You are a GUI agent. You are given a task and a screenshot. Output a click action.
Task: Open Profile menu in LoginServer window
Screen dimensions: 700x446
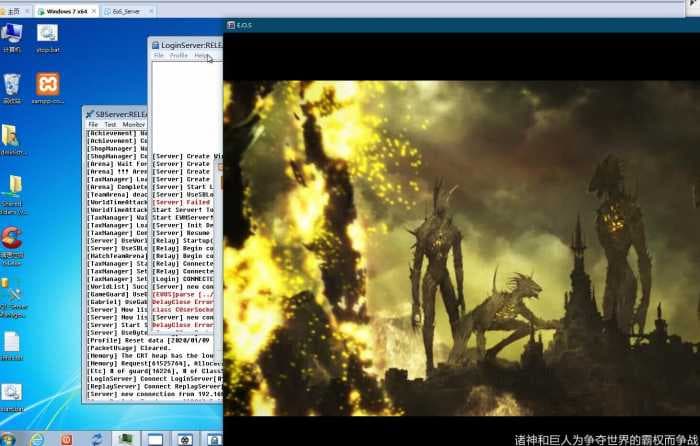[x=179, y=55]
